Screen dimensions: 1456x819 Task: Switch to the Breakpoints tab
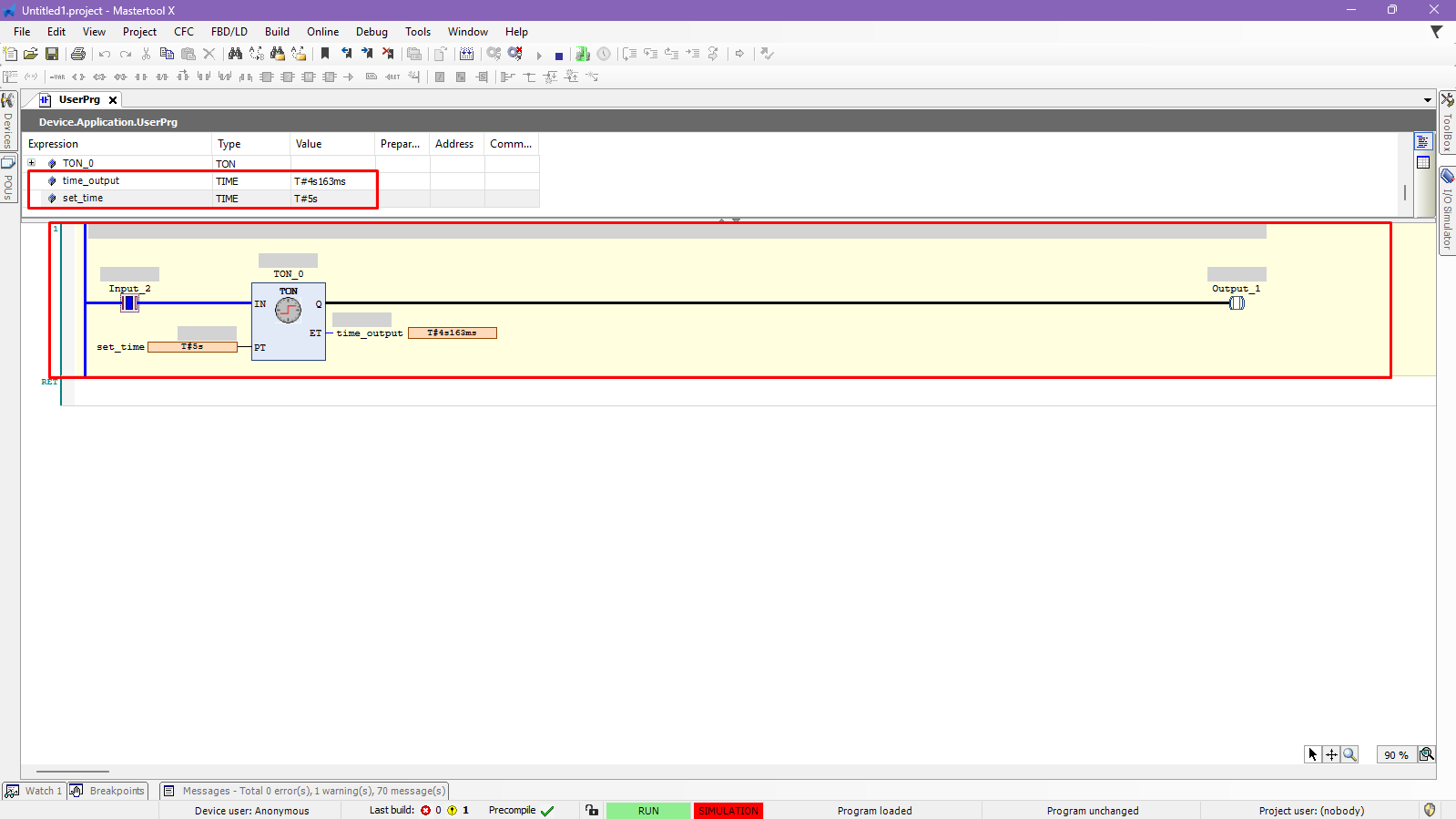108,791
